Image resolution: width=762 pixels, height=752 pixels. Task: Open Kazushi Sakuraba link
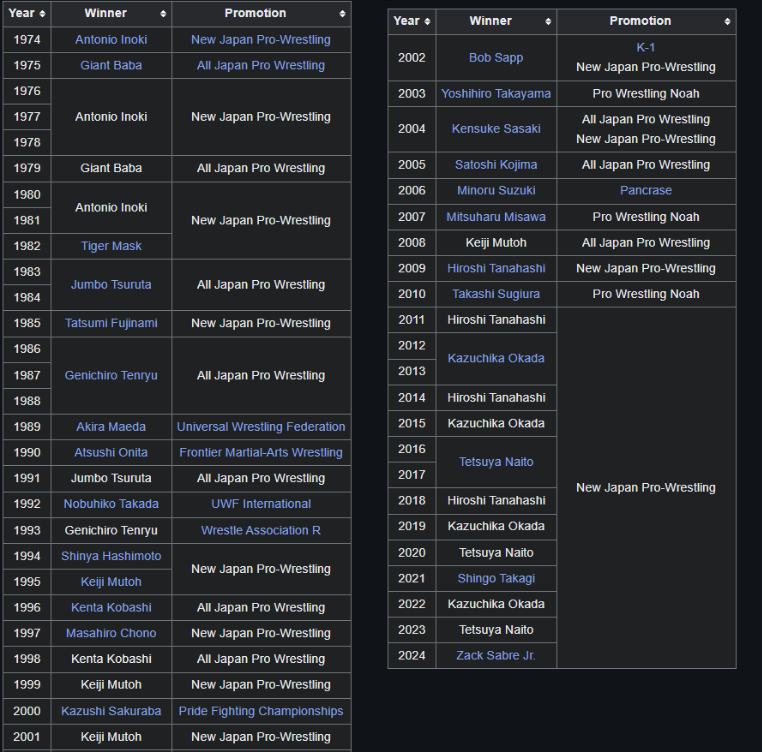point(111,711)
